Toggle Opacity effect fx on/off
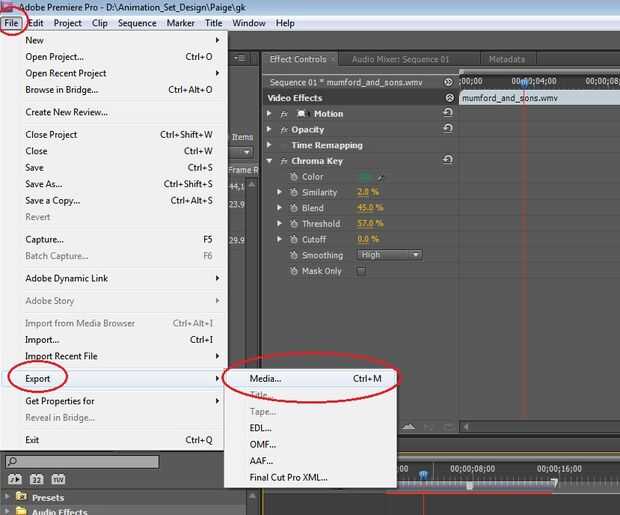Viewport: 620px width, 515px height. [x=284, y=130]
